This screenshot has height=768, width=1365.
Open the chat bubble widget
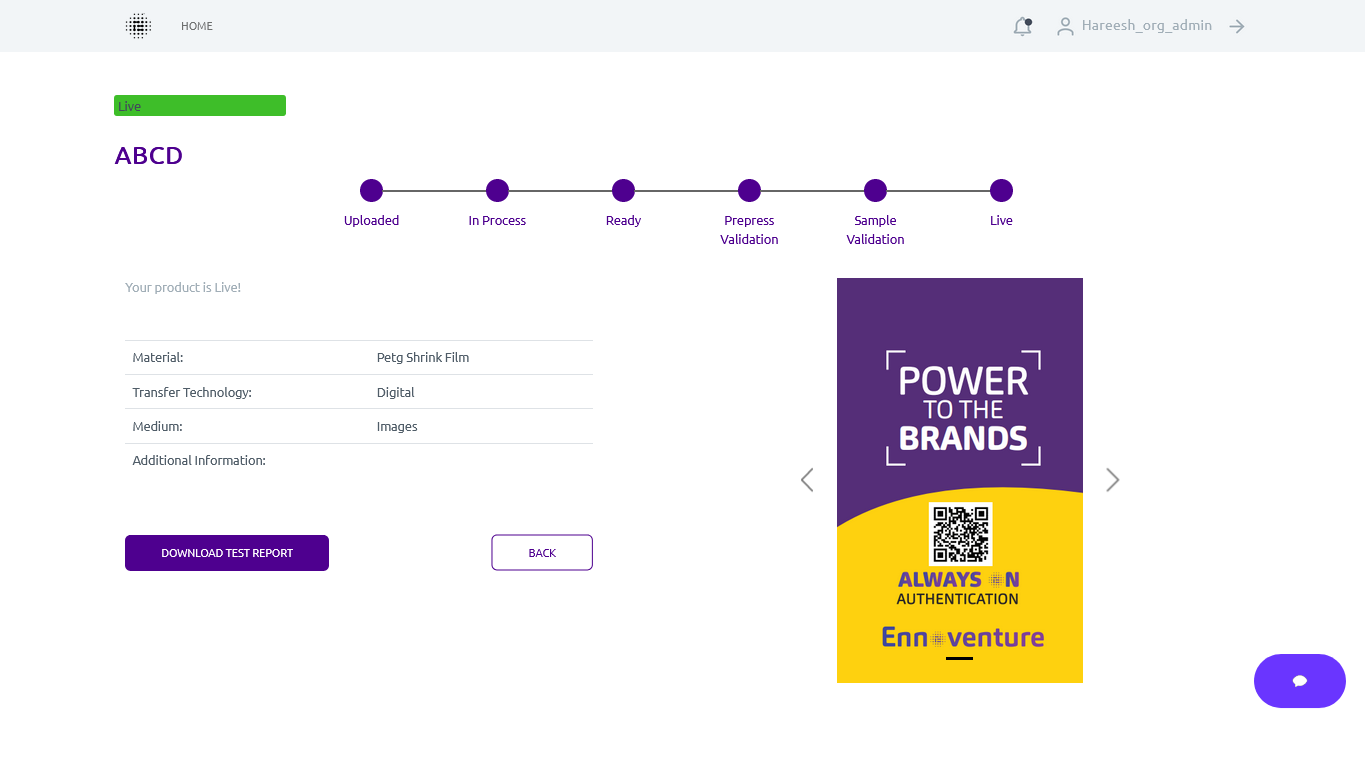point(1299,681)
